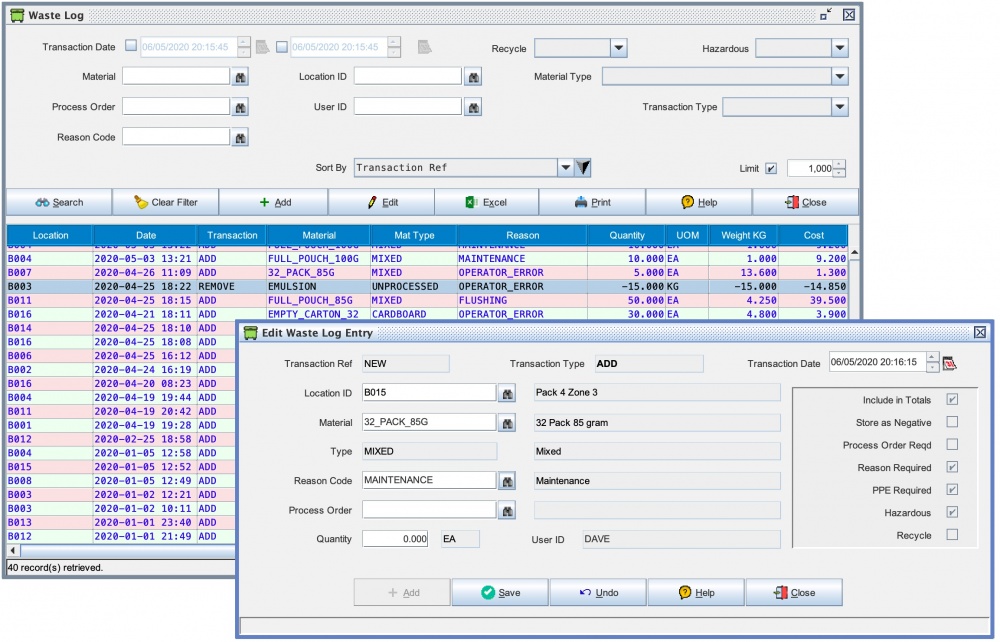Click the sort direction funnel icon
This screenshot has height=642, width=1000.
(x=584, y=168)
